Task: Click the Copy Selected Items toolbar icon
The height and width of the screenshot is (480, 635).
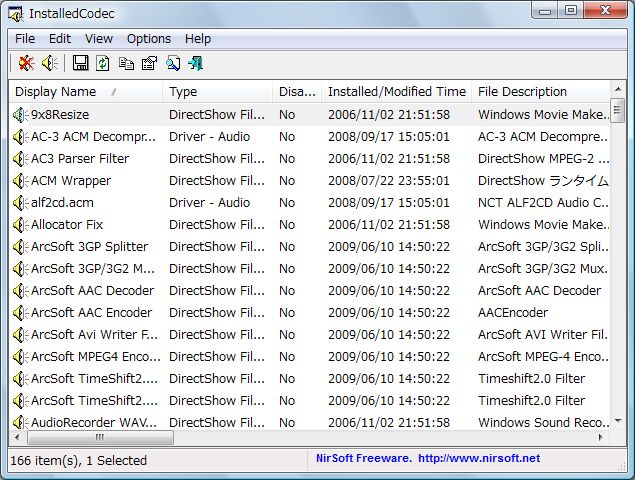Action: click(126, 63)
